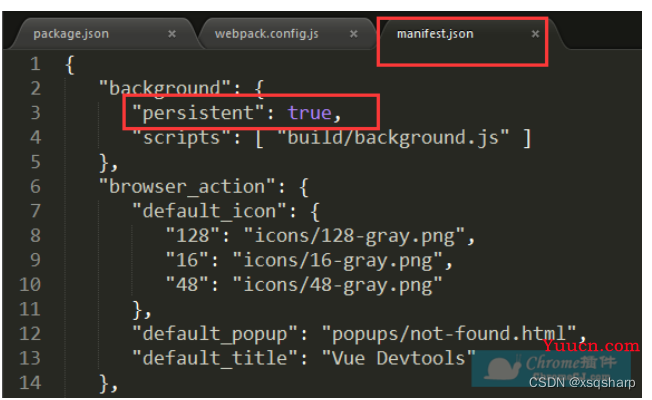Click the "128" key on line 8
The width and height of the screenshot is (652, 400).
[x=193, y=235]
